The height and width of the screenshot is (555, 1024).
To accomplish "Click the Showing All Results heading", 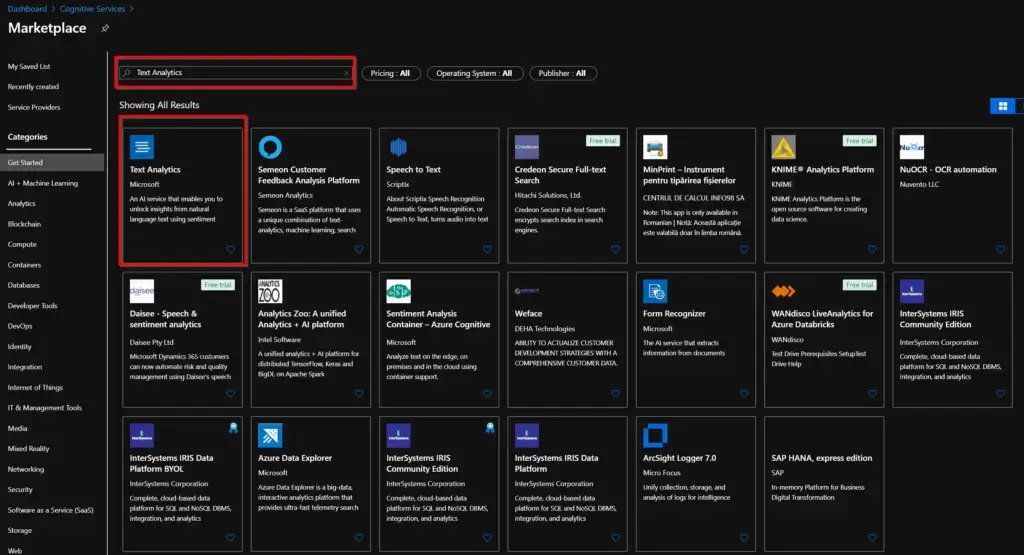I will [159, 105].
